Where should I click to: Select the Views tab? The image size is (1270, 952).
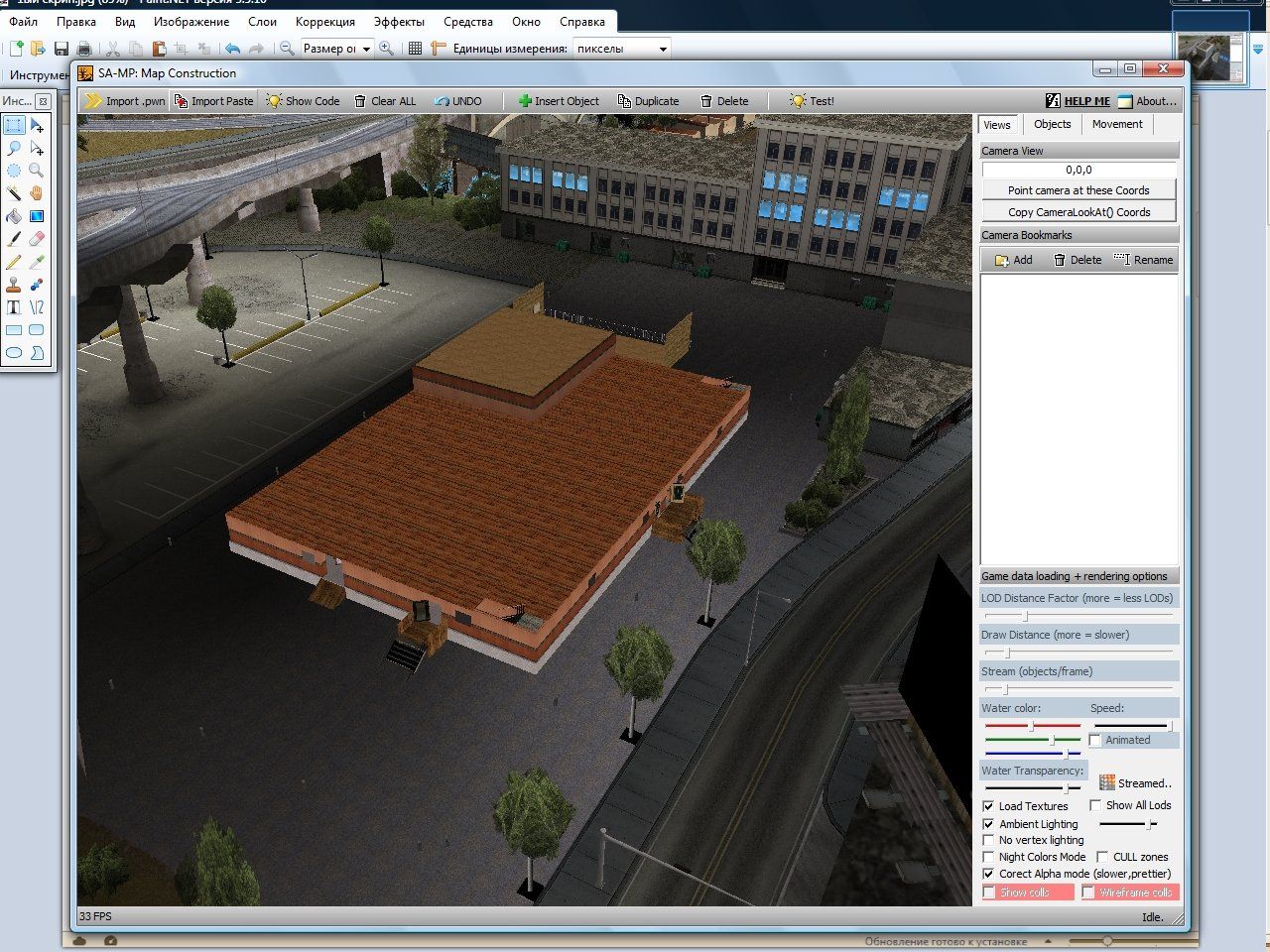coord(997,125)
